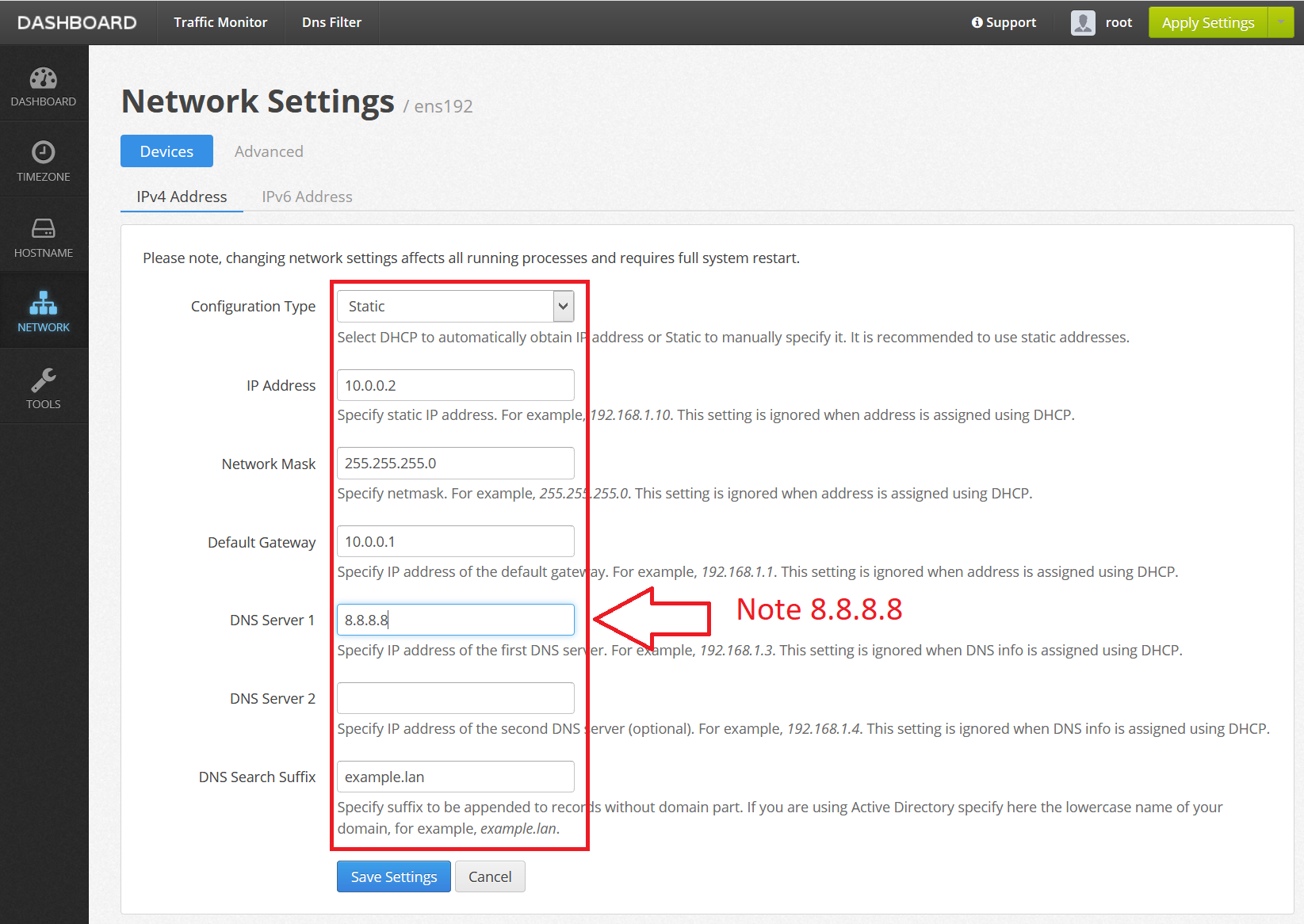Select the Network sidebar icon

pos(44,303)
